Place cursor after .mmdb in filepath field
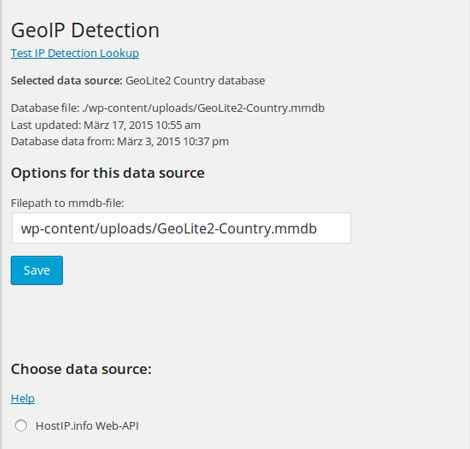Image resolution: width=470 pixels, height=449 pixels. [317, 229]
